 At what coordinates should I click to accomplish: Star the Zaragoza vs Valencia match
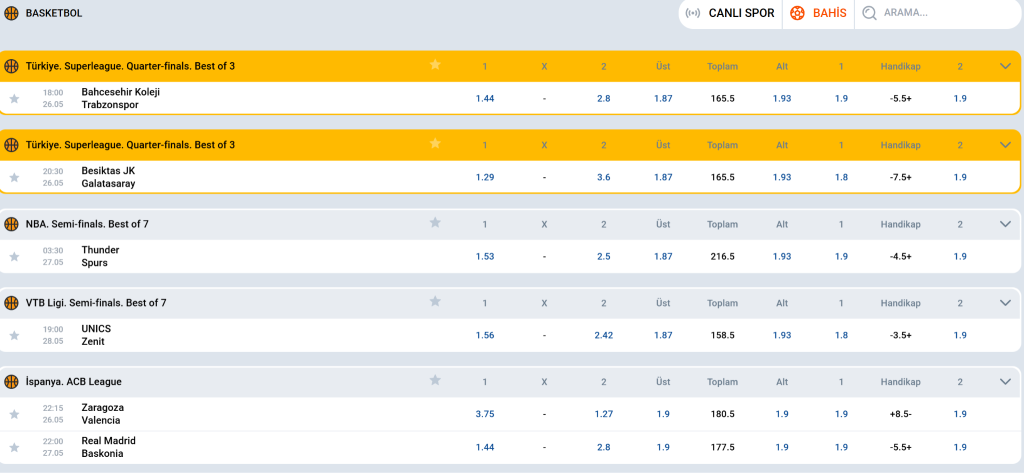(x=14, y=414)
